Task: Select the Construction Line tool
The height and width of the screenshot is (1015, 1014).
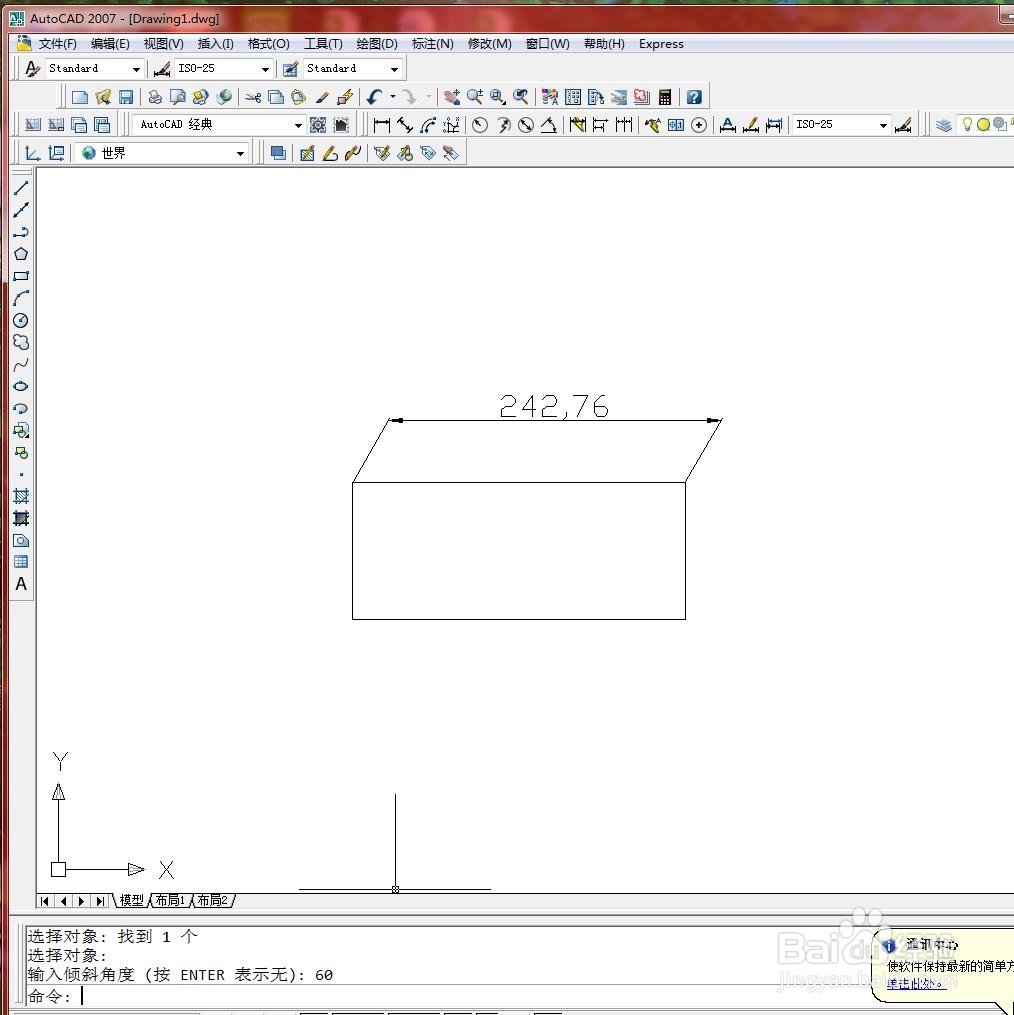Action: (21, 210)
